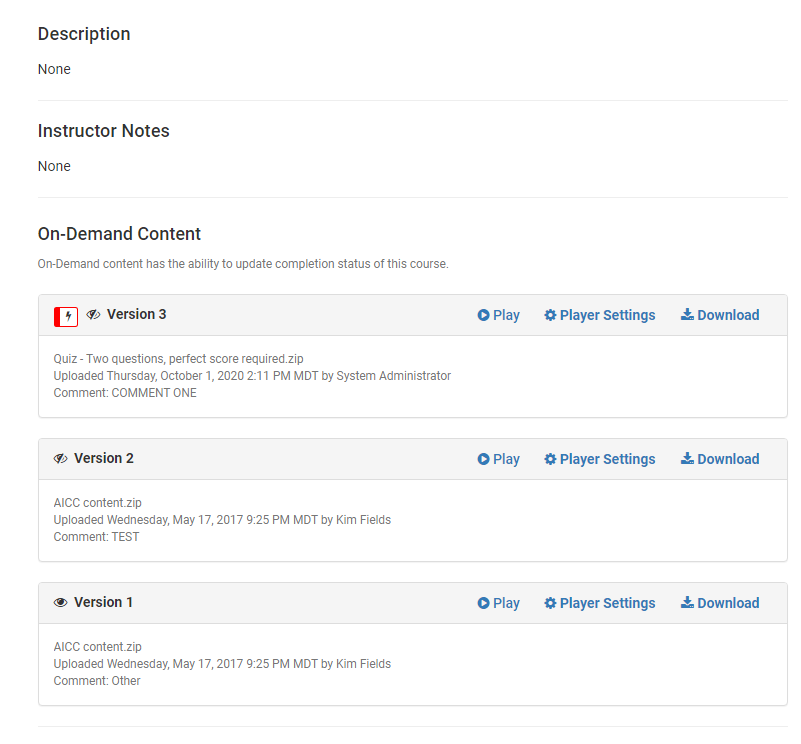
Task: Open Player Settings for Version 1
Action: 600,603
